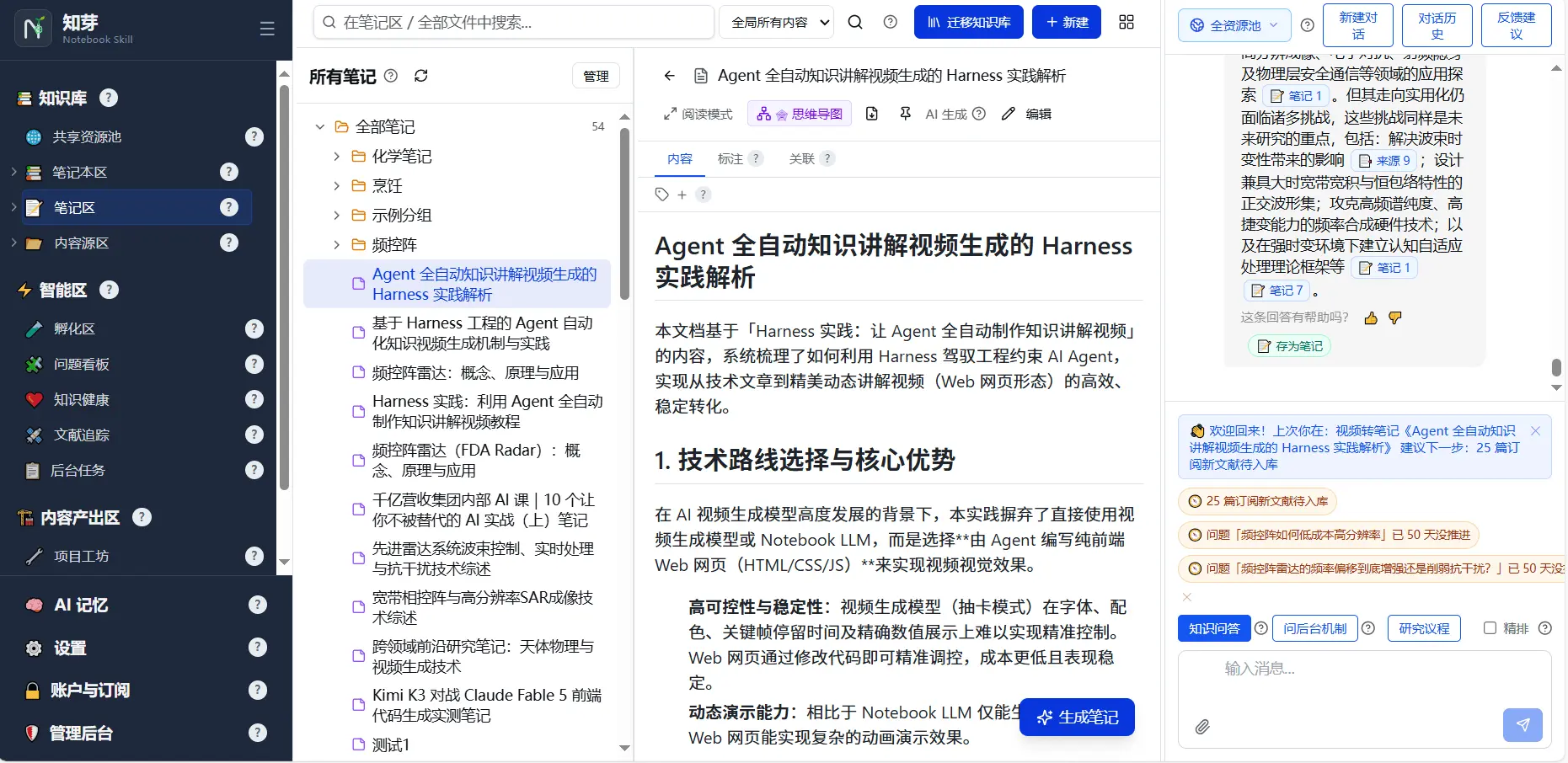This screenshot has width=1568, height=763.
Task: Collapse the sidebar with the hamburger menu icon
Action: click(x=267, y=29)
